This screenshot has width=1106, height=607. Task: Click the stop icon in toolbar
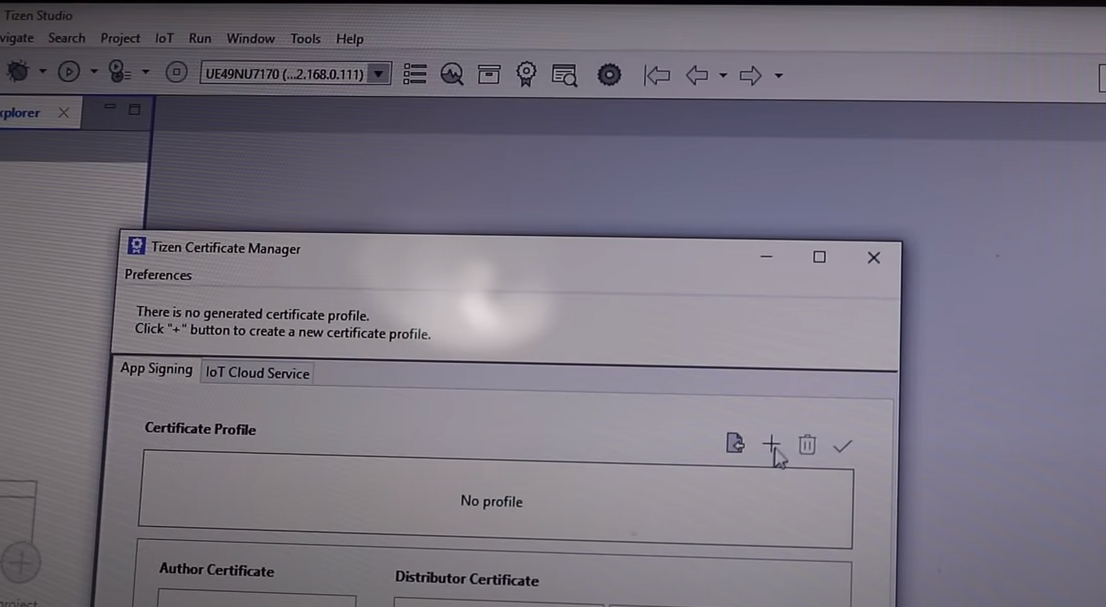click(x=176, y=72)
